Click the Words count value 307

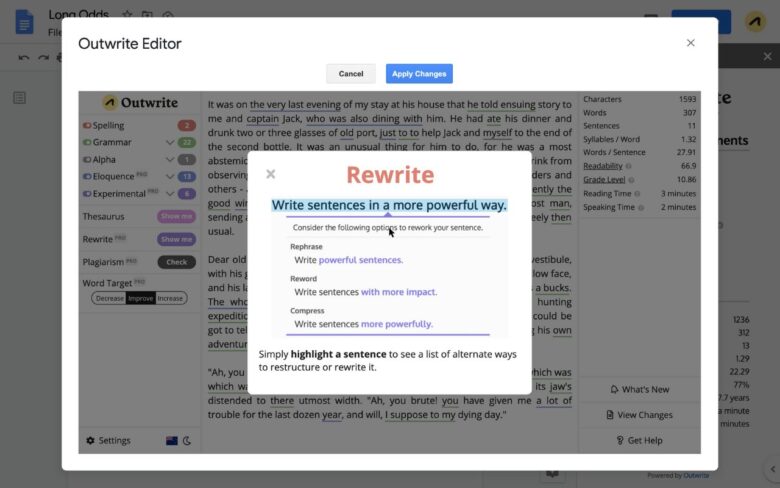pos(689,113)
